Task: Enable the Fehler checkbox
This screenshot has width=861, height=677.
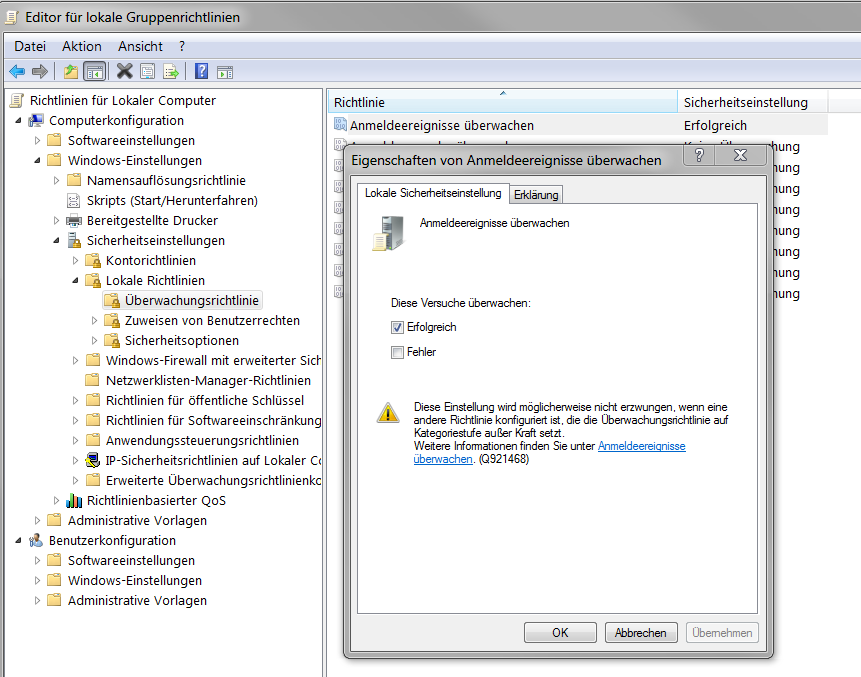Action: [x=398, y=352]
